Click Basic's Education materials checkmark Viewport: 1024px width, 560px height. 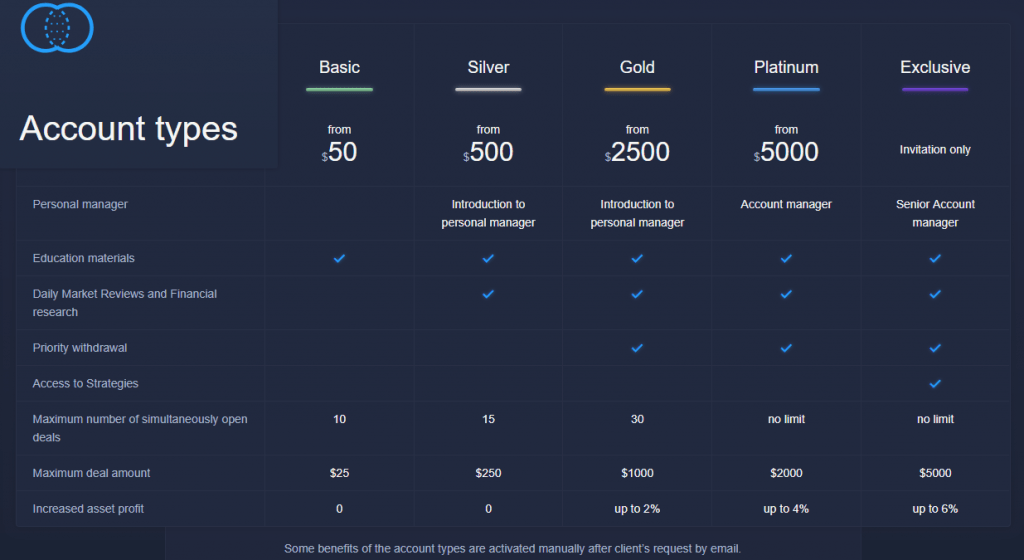pos(339,258)
